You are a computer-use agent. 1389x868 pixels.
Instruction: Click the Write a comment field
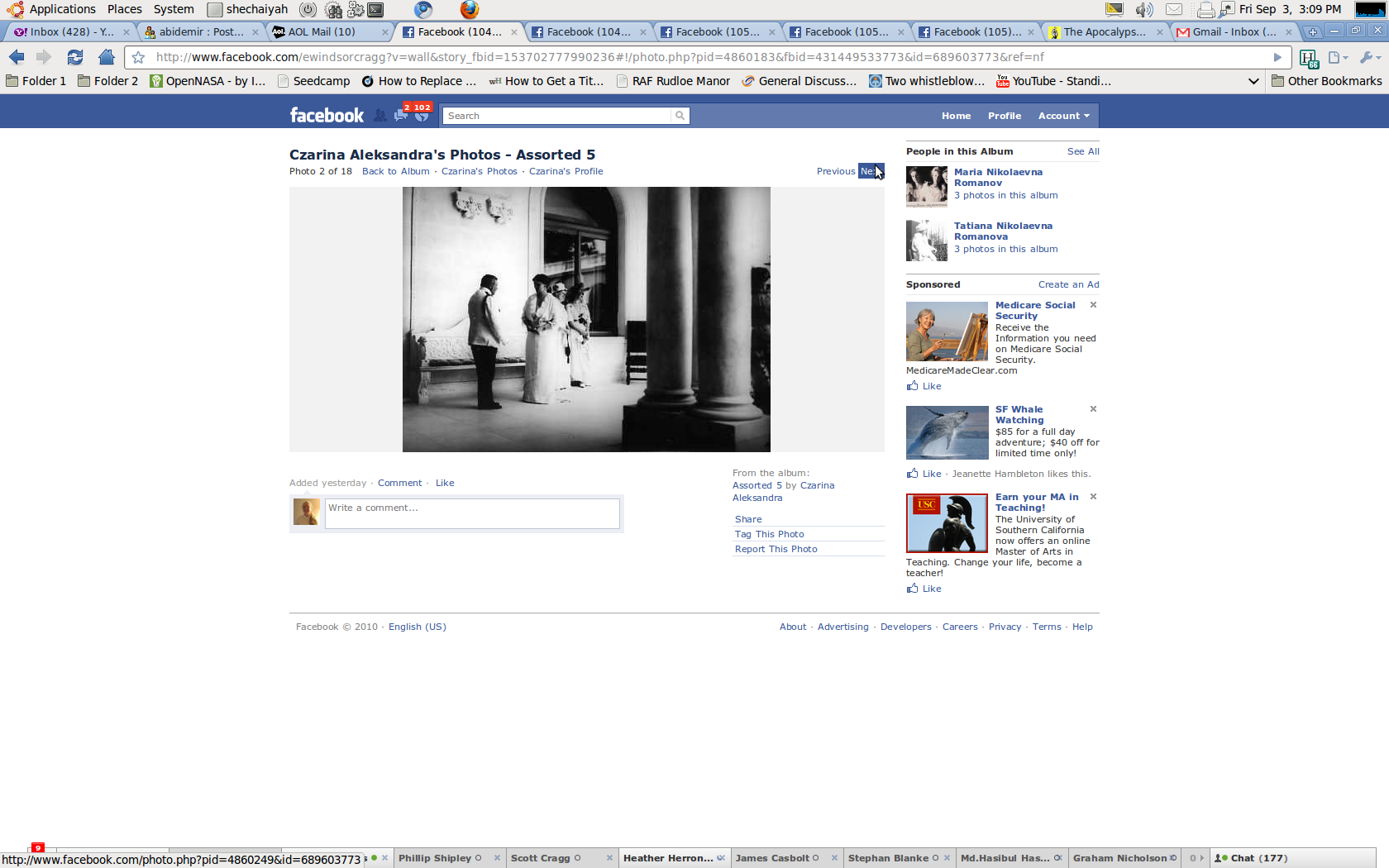coord(472,513)
